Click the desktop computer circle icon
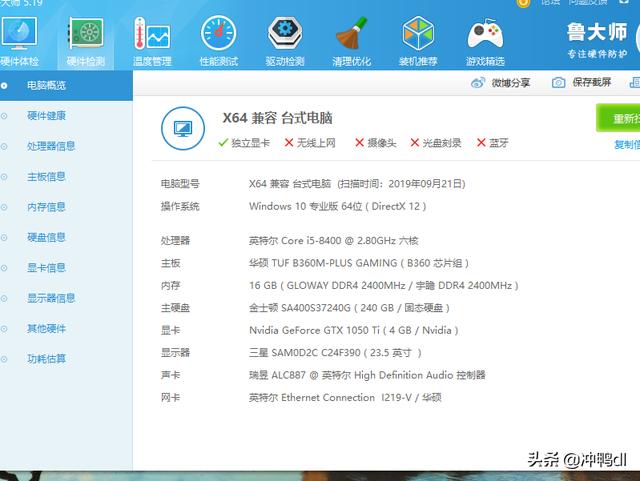This screenshot has height=481, width=640. click(x=183, y=128)
